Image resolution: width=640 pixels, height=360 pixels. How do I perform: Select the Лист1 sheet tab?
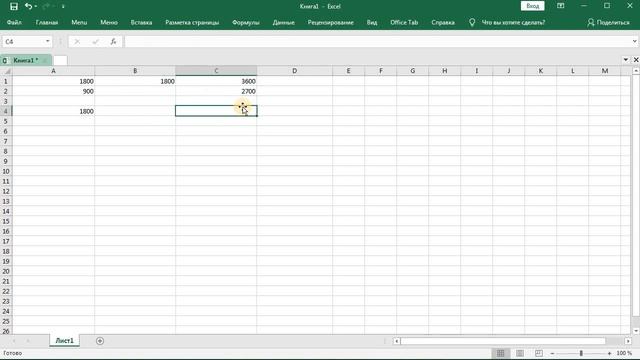(x=64, y=341)
